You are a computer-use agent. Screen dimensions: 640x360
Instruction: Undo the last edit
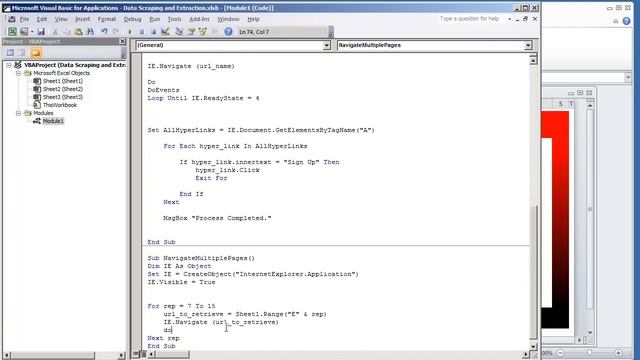click(x=104, y=31)
